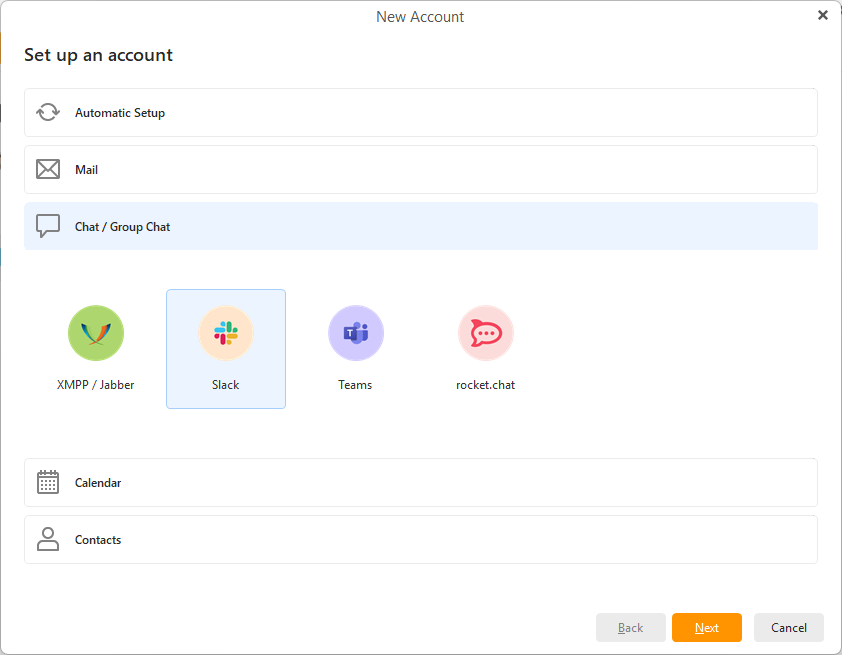Click the Mail envelope icon
Viewport: 842px width, 655px height.
(x=48, y=170)
